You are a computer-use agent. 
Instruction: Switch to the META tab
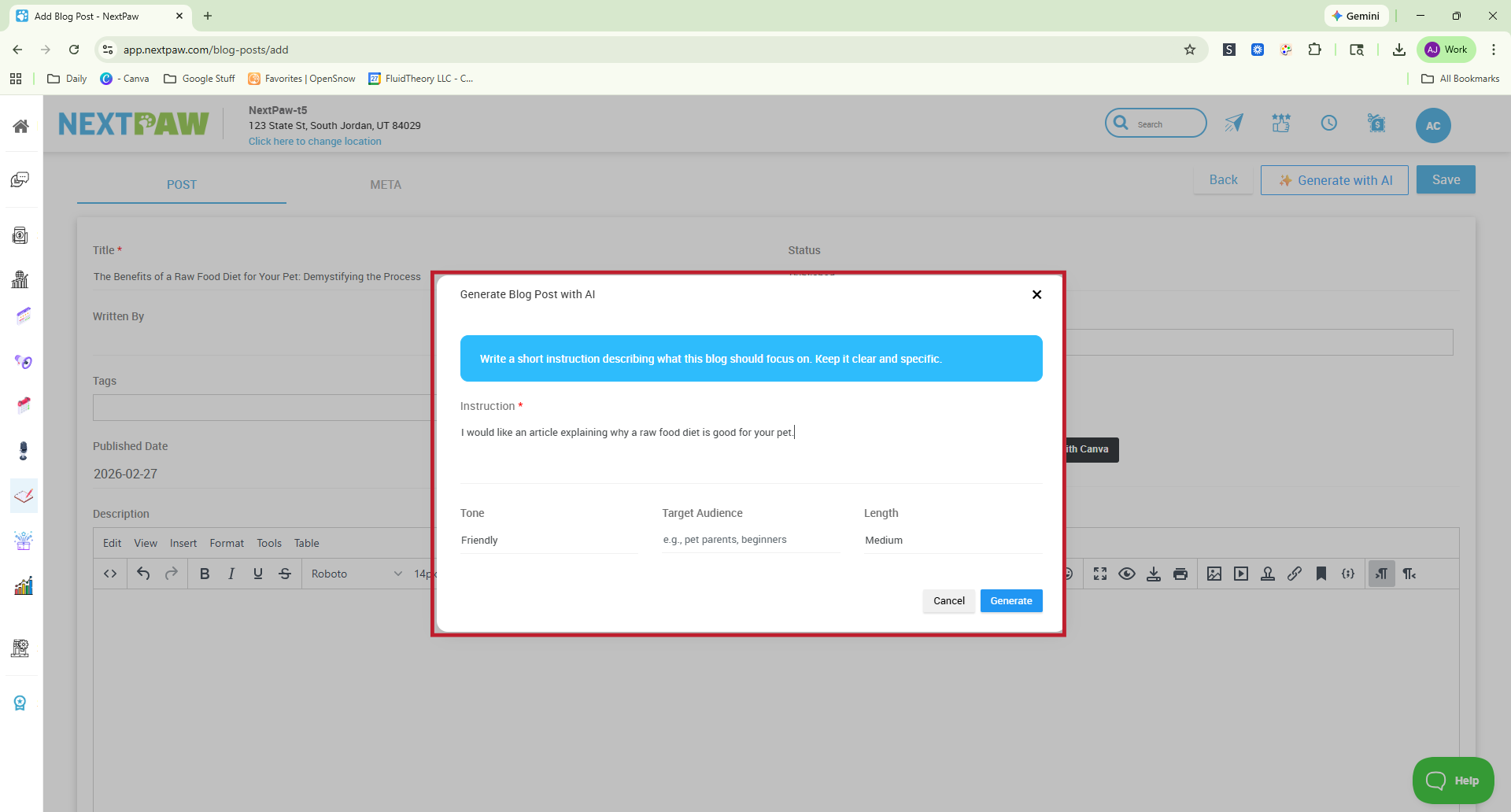coord(386,185)
